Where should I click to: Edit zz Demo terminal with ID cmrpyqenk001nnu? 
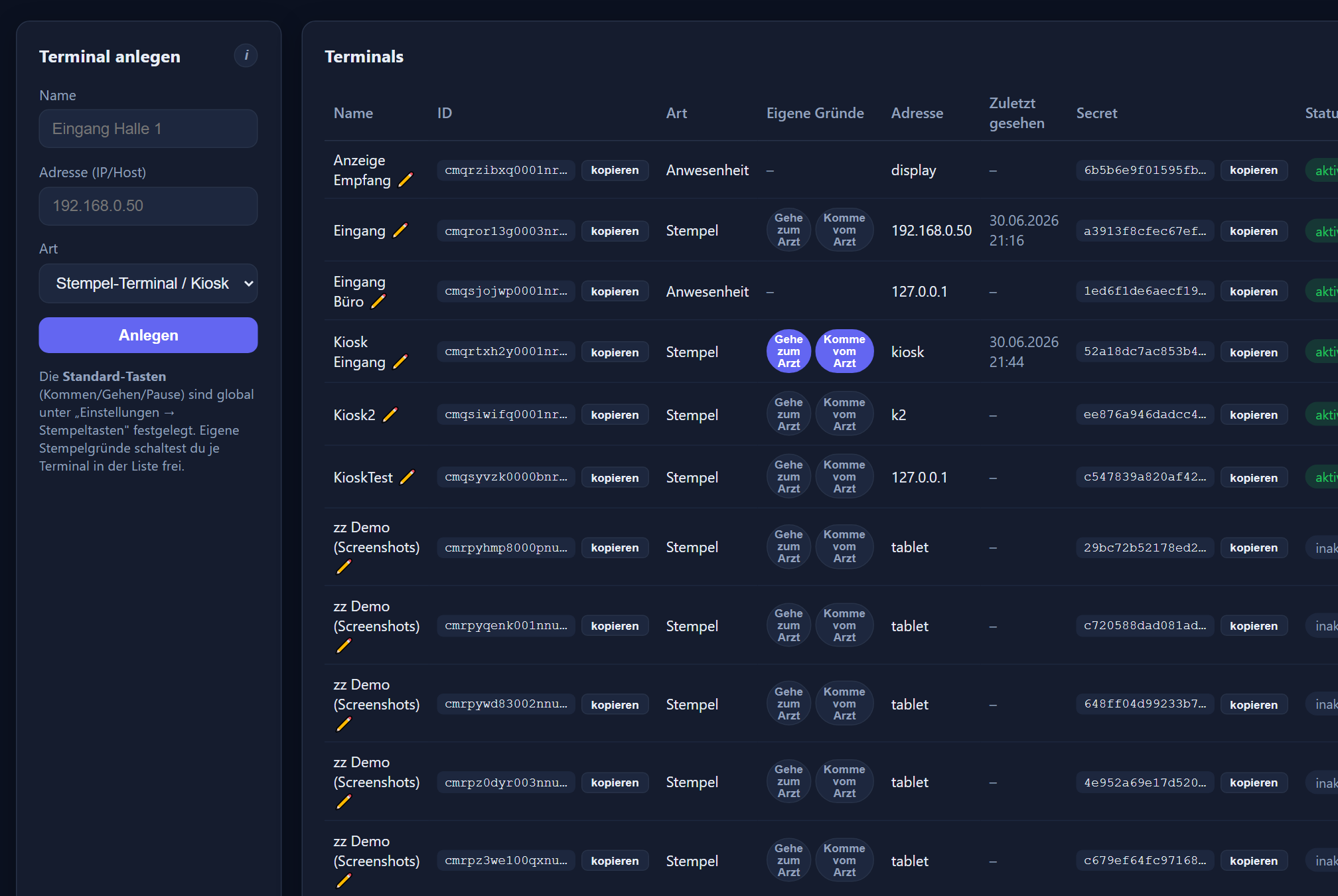tap(344, 646)
